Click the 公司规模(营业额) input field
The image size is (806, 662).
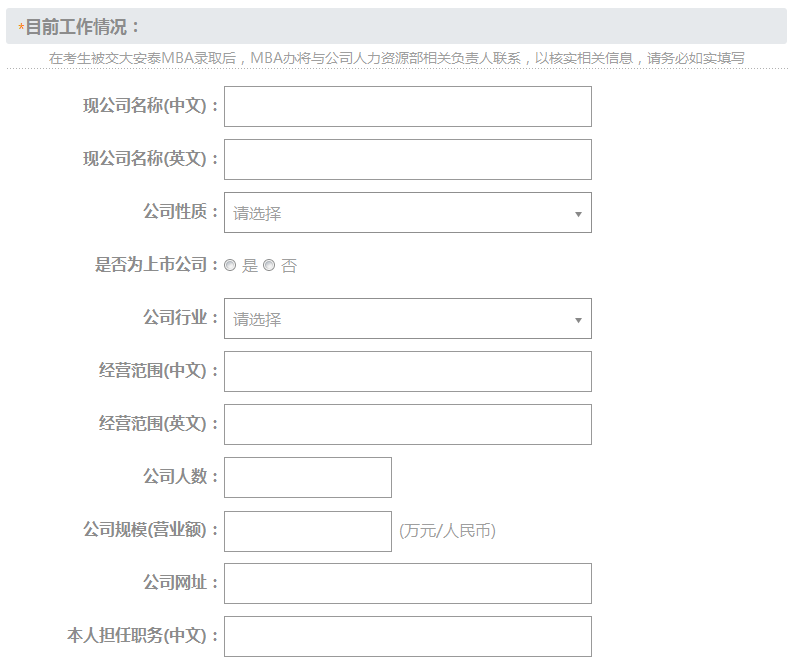click(x=308, y=531)
